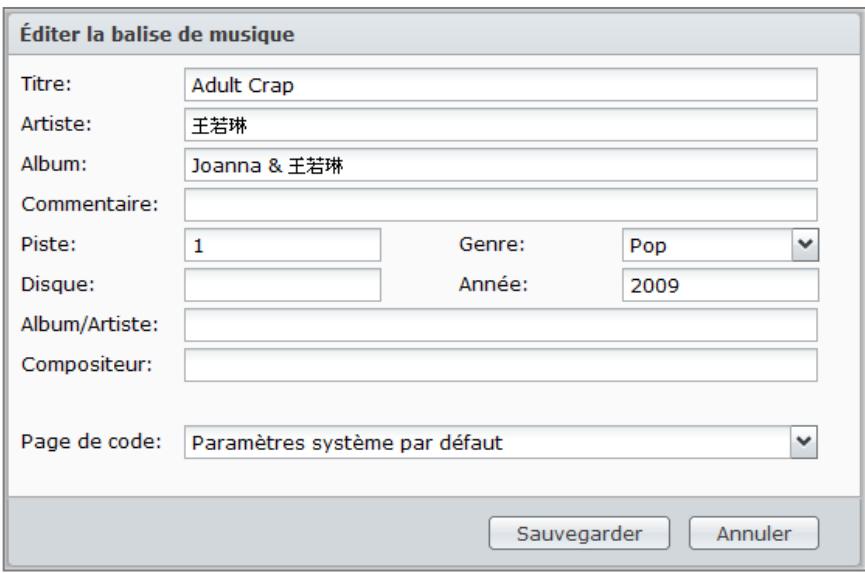
Task: Focus the Artiste input field
Action: pyautogui.click(x=500, y=125)
